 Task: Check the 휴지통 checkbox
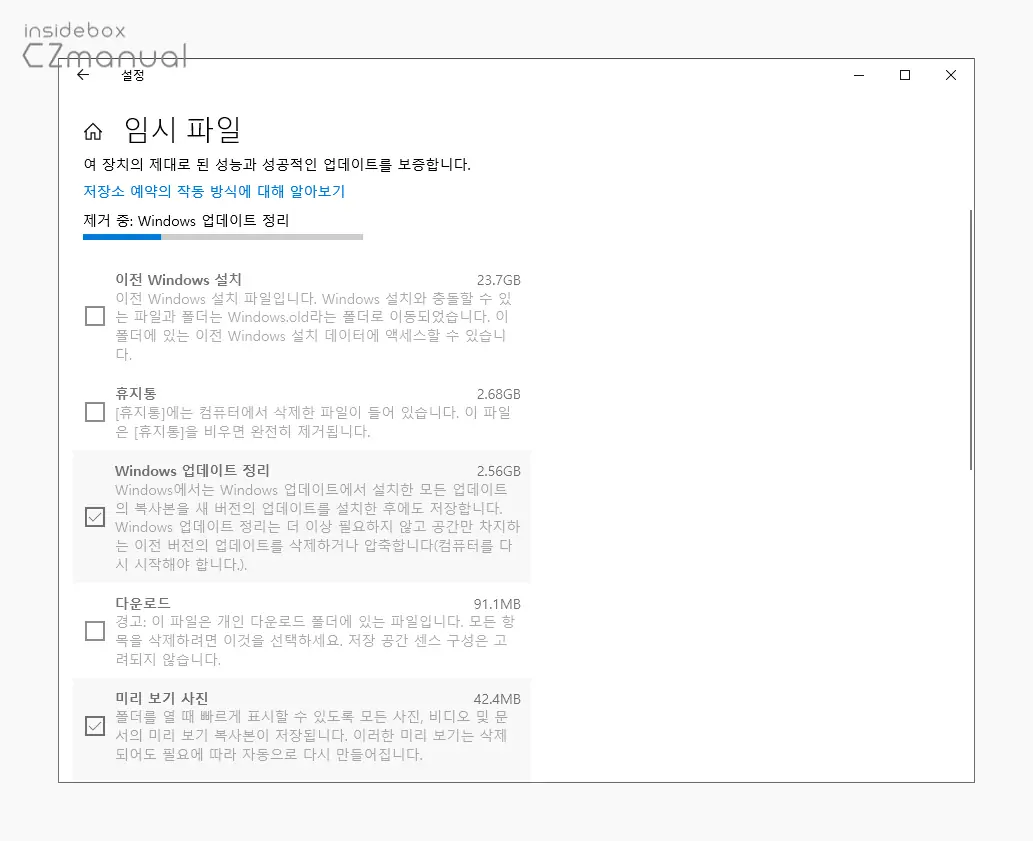(x=95, y=412)
